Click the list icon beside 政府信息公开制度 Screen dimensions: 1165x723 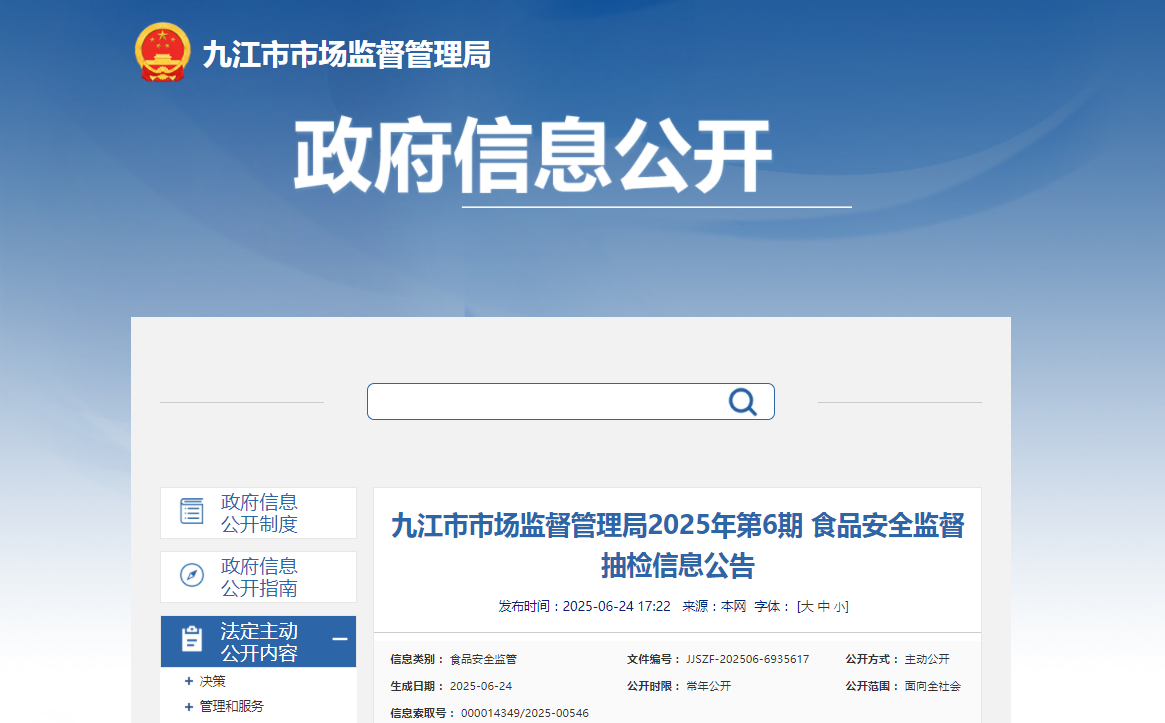click(192, 511)
